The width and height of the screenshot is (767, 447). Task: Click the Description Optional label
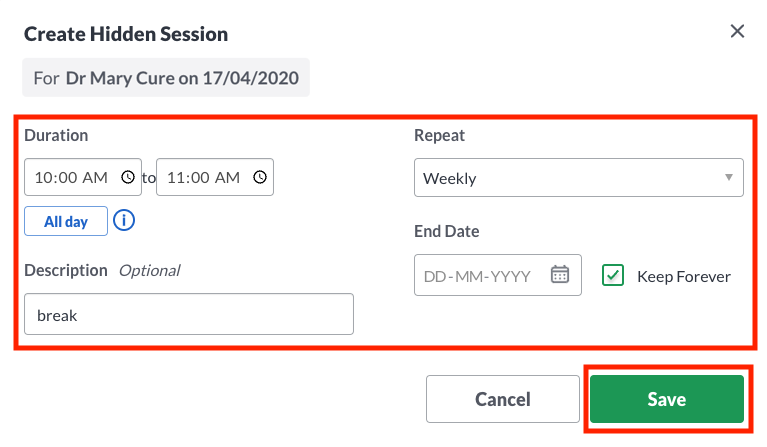(102, 270)
